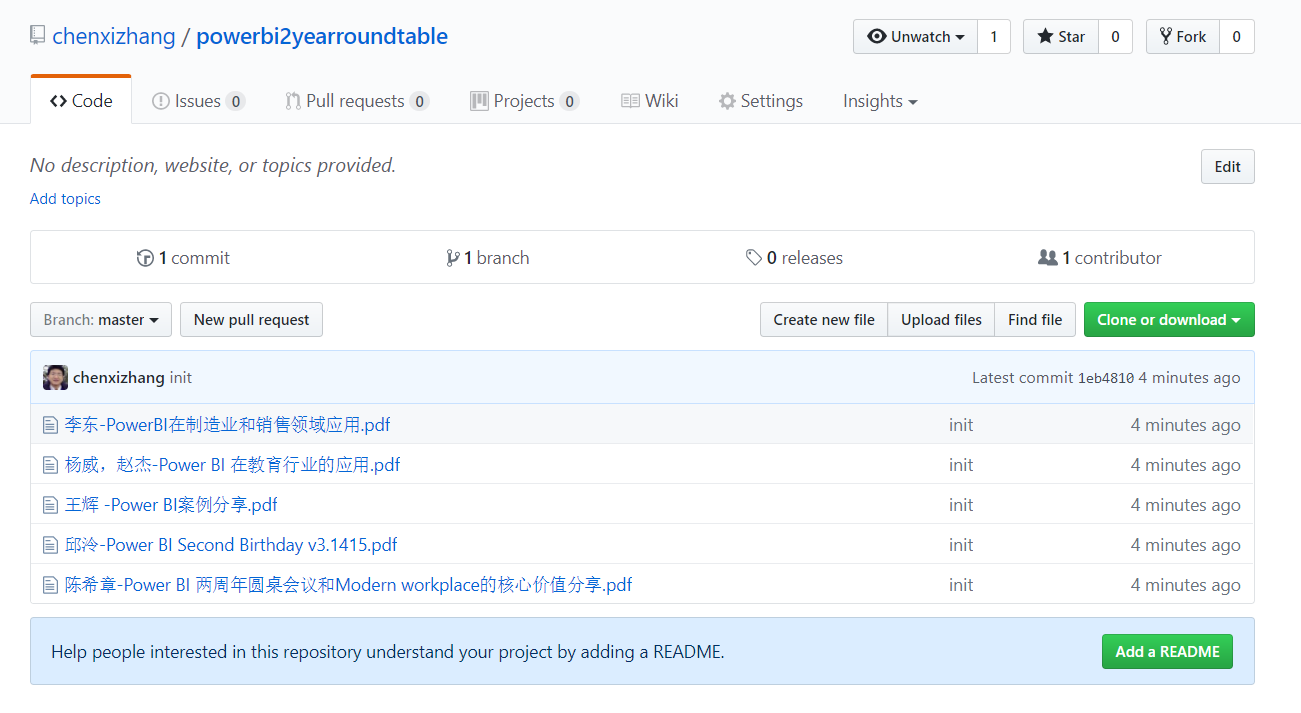Viewport: 1301px width, 713px height.
Task: Expand the Insights menu
Action: pyautogui.click(x=880, y=101)
